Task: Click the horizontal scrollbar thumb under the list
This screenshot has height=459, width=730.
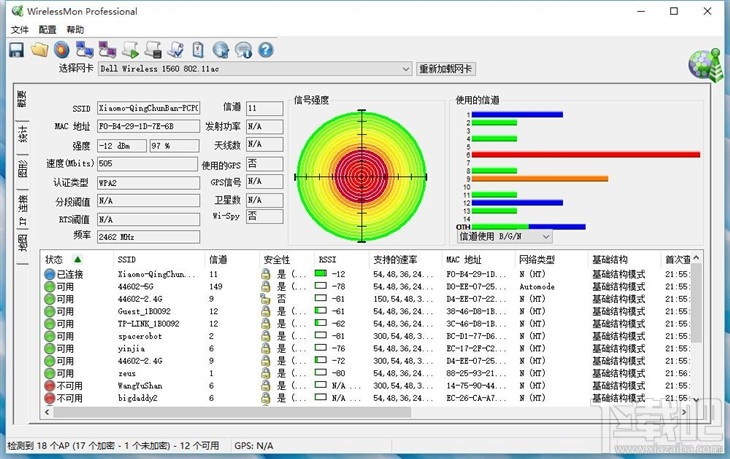Action: point(232,412)
